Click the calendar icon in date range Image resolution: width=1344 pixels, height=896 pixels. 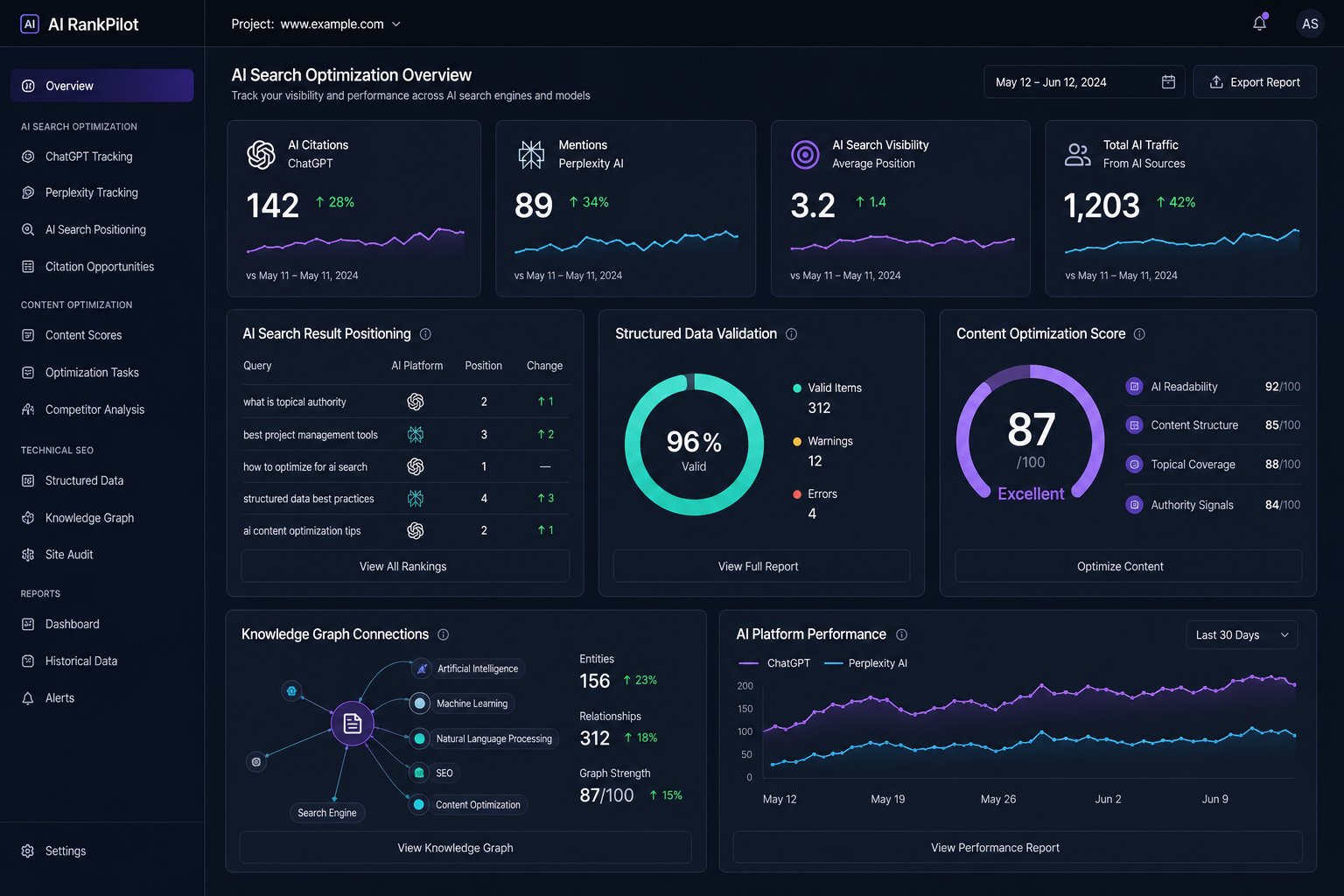tap(1168, 82)
